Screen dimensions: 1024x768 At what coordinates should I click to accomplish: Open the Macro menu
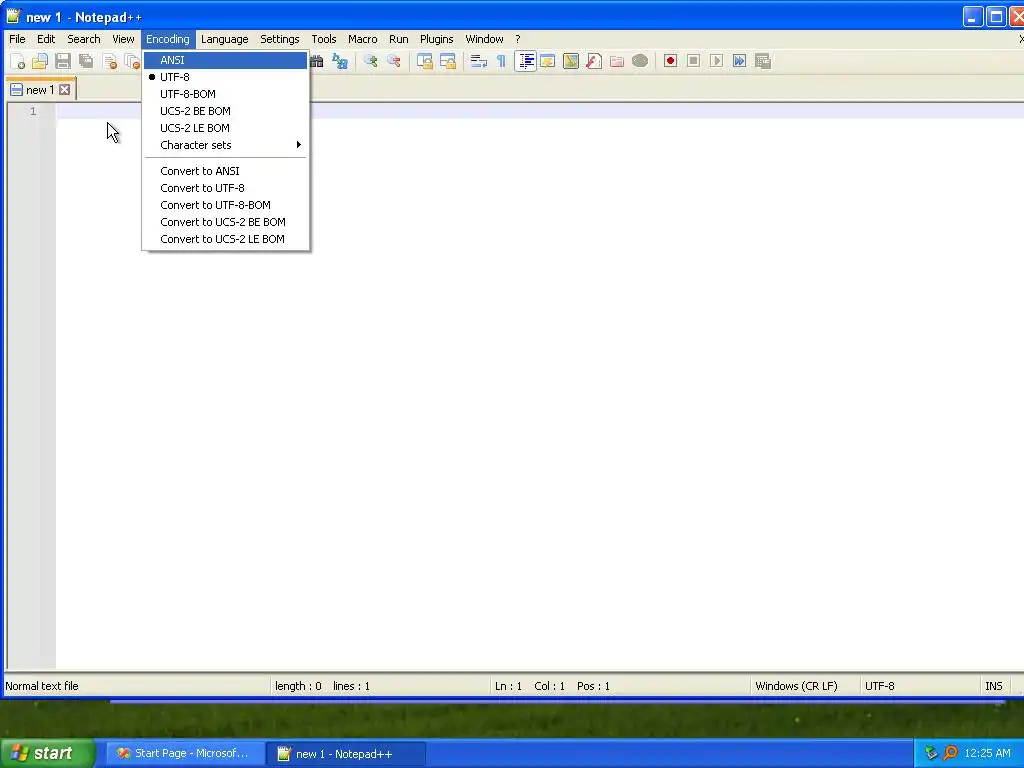pos(362,39)
